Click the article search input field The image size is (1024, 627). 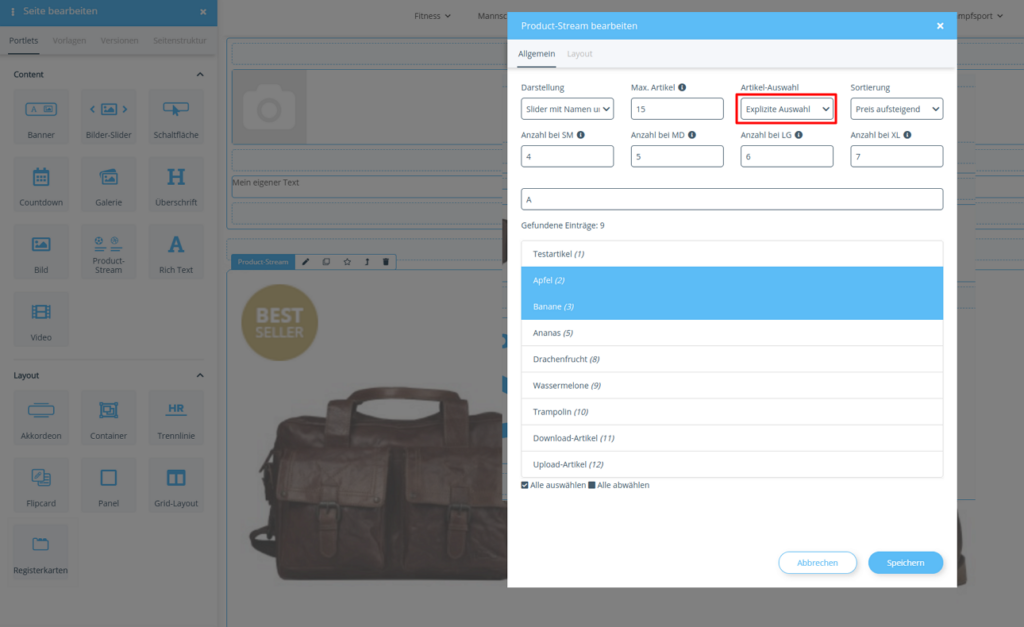(x=732, y=199)
